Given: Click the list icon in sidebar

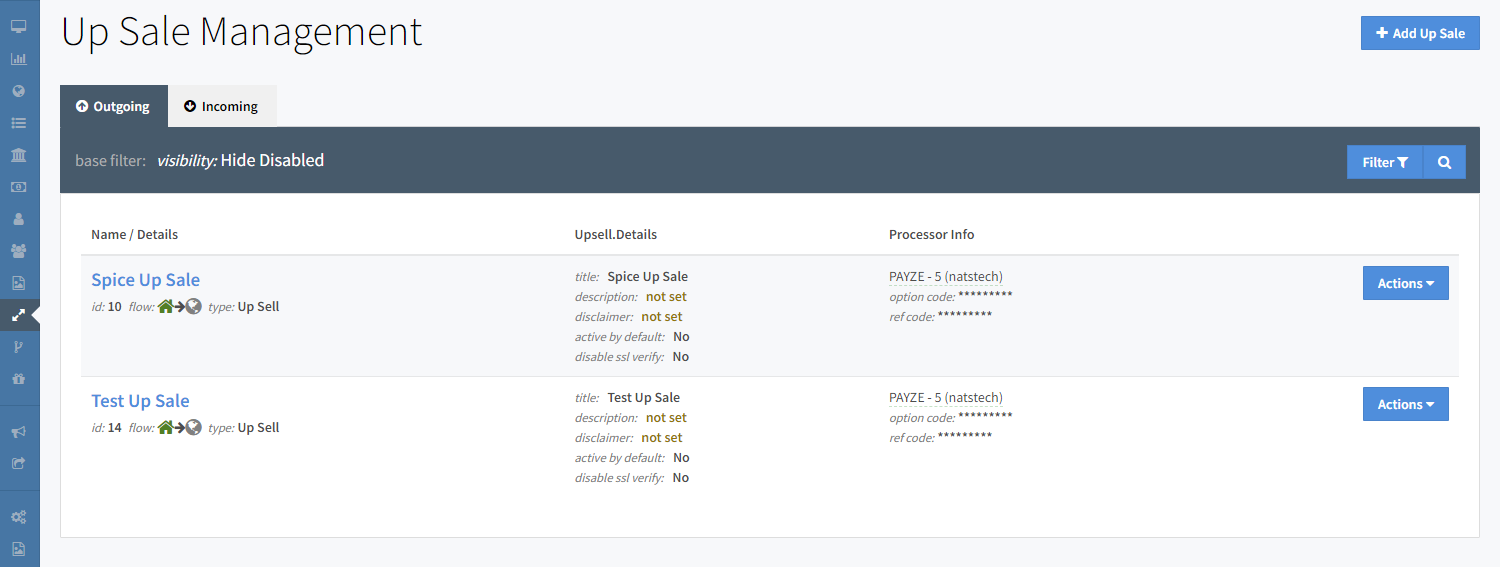Looking at the screenshot, I should click(18, 123).
